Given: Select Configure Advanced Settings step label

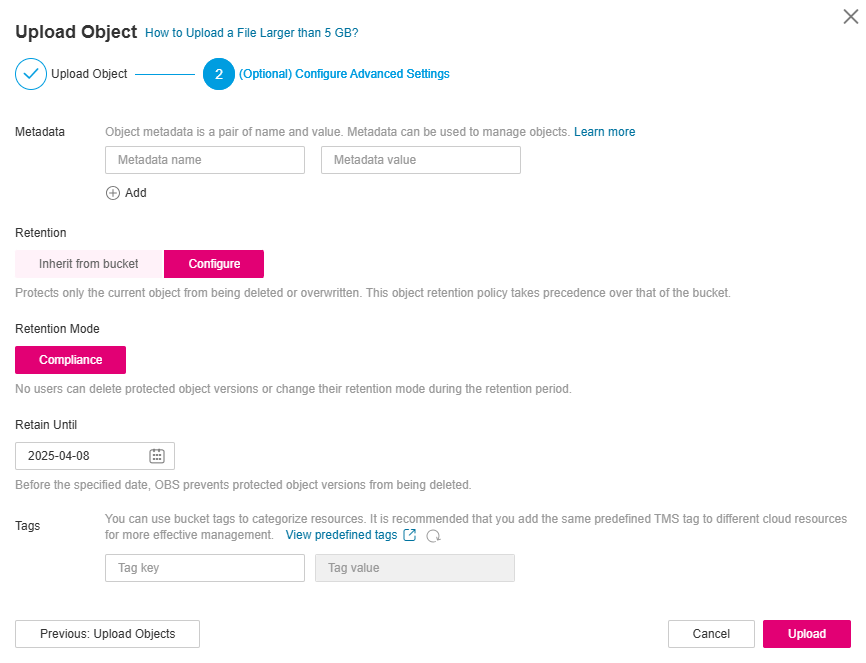Looking at the screenshot, I should coord(344,74).
